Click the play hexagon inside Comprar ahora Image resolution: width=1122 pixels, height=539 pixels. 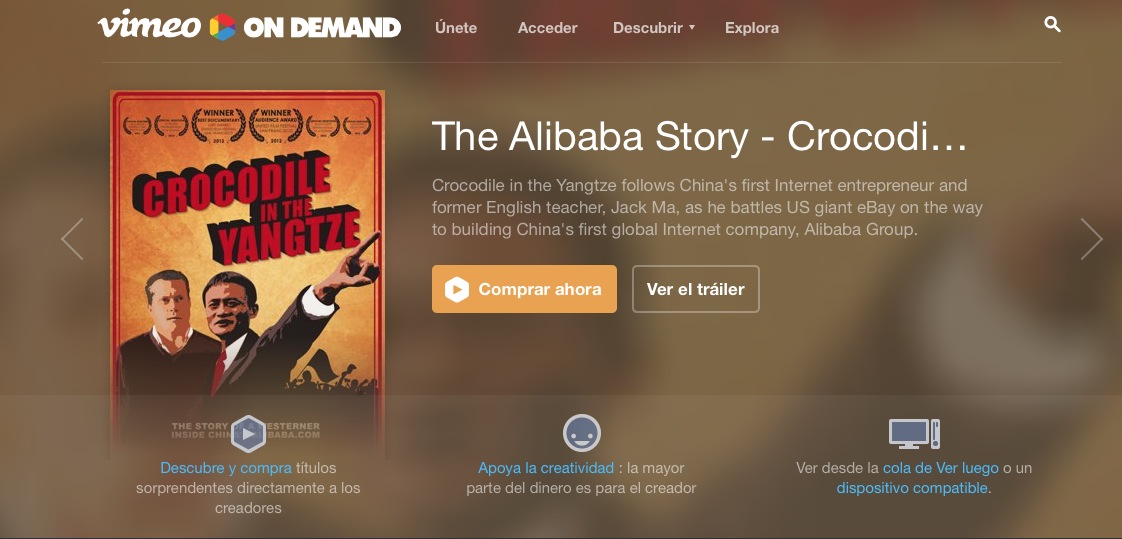coord(457,289)
